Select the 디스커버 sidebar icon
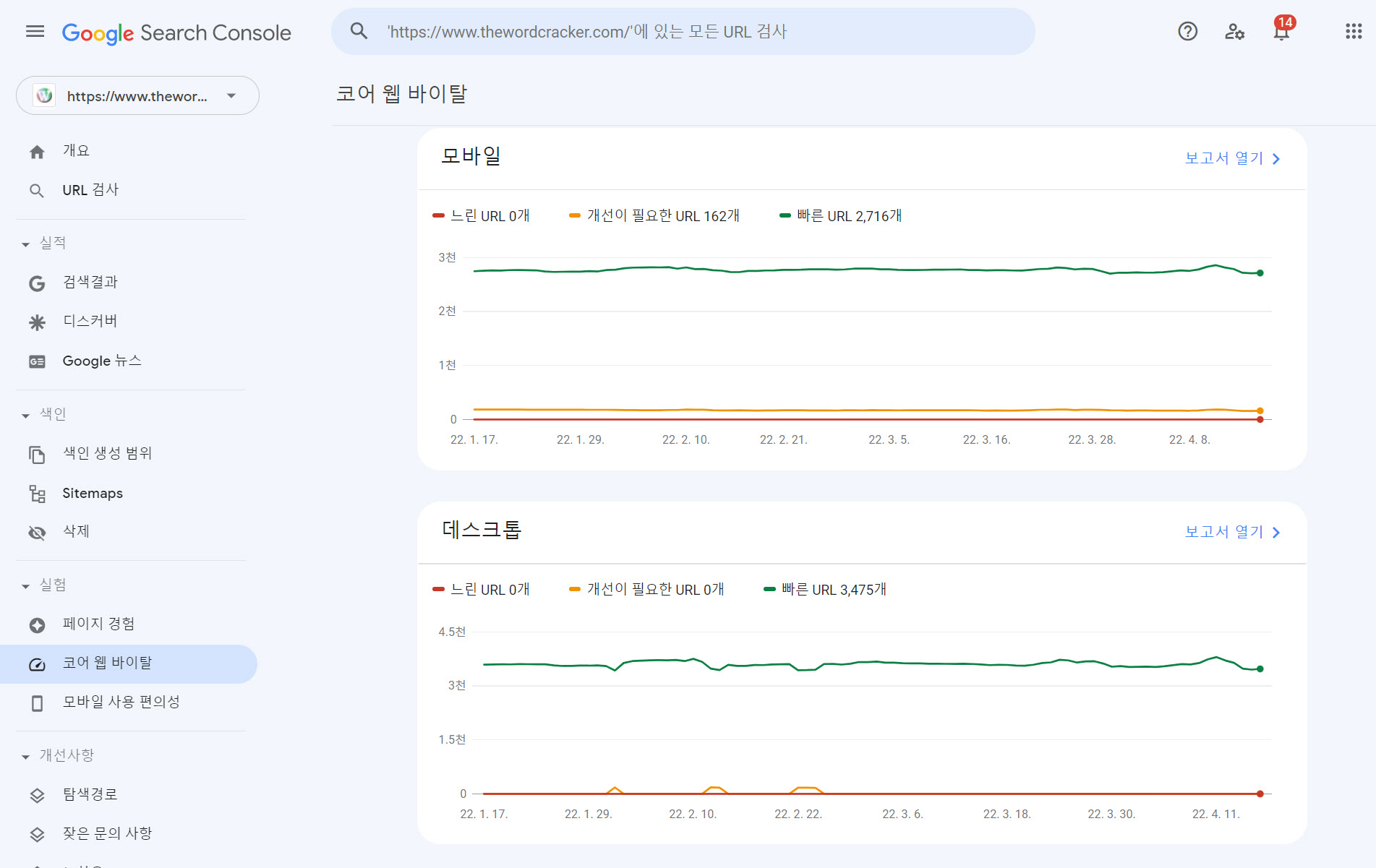Screen dimensions: 1376x868 coord(37,322)
